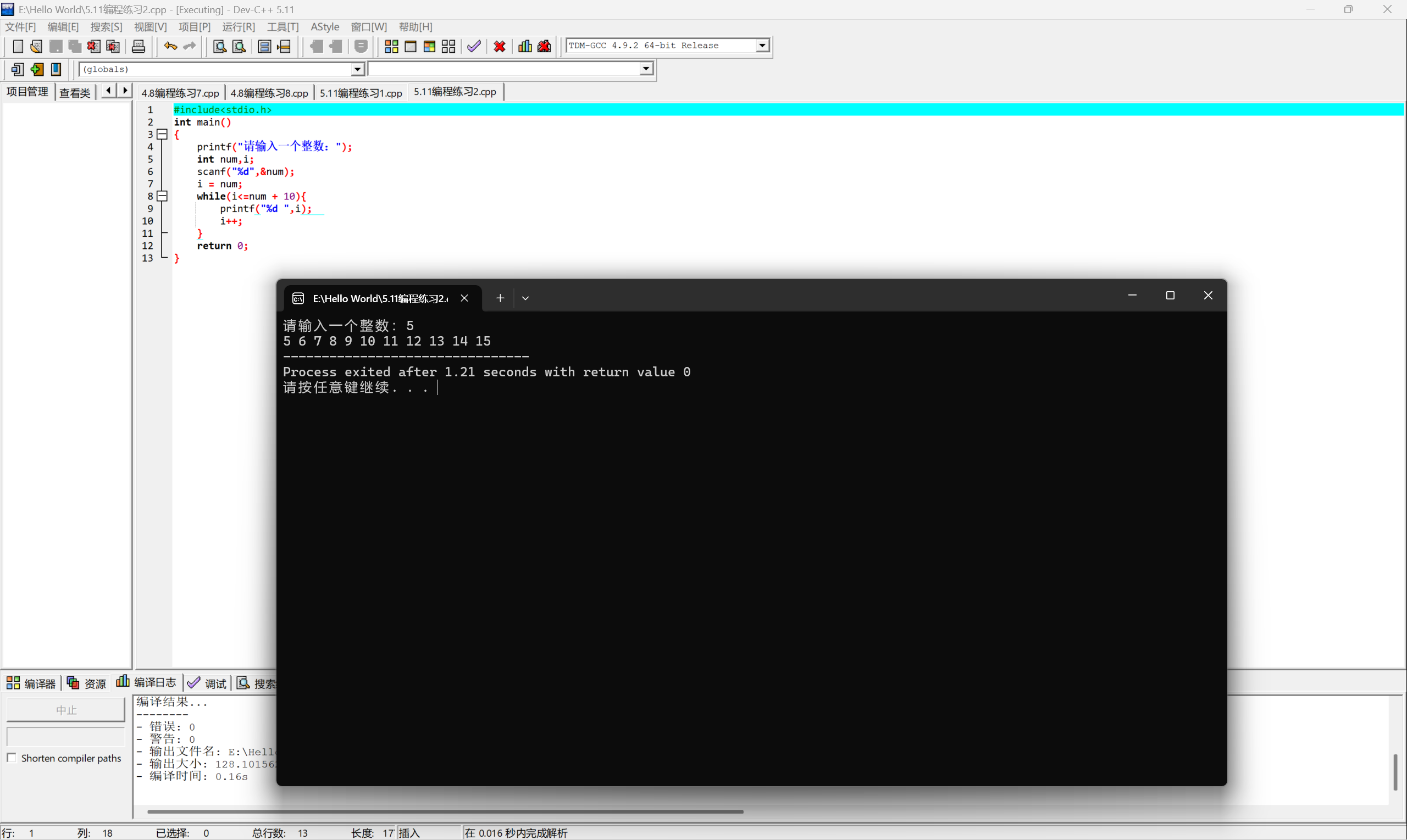Open the console tab list chevron
The height and width of the screenshot is (840, 1407).
coord(525,298)
